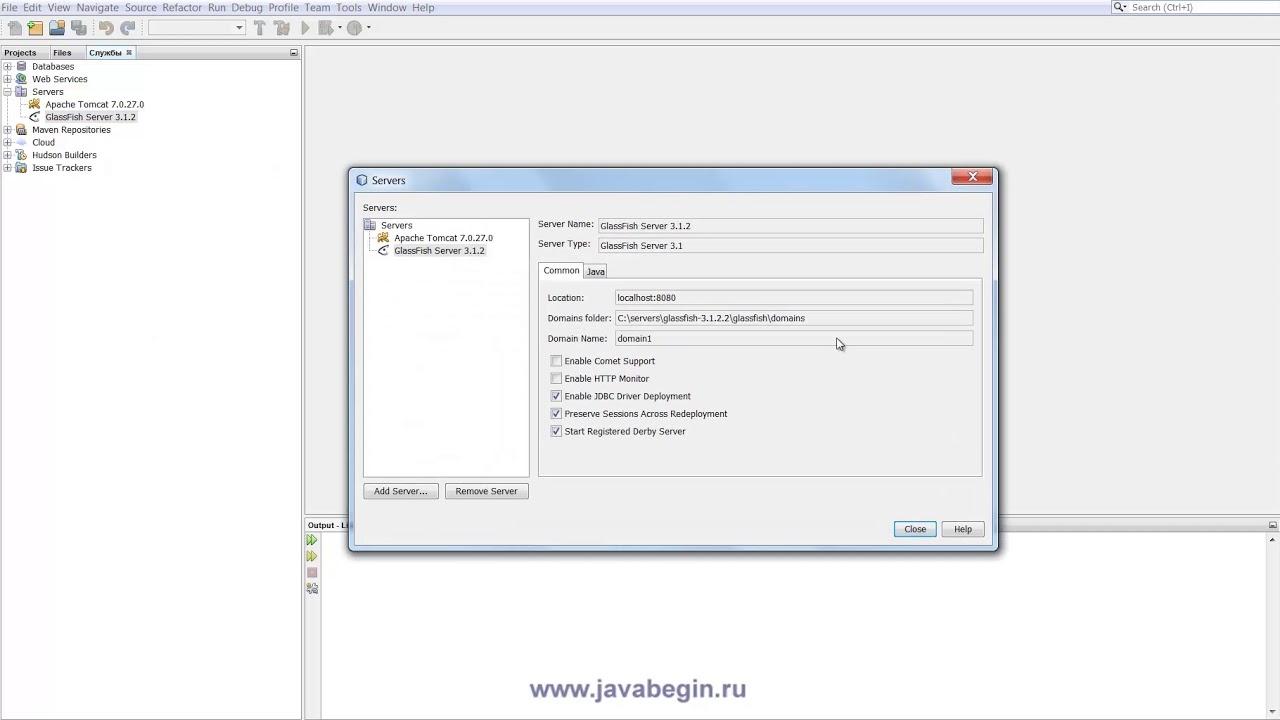Collapse the Servers node in Services panel
Screen dimensions: 1280x720
pos(7,92)
